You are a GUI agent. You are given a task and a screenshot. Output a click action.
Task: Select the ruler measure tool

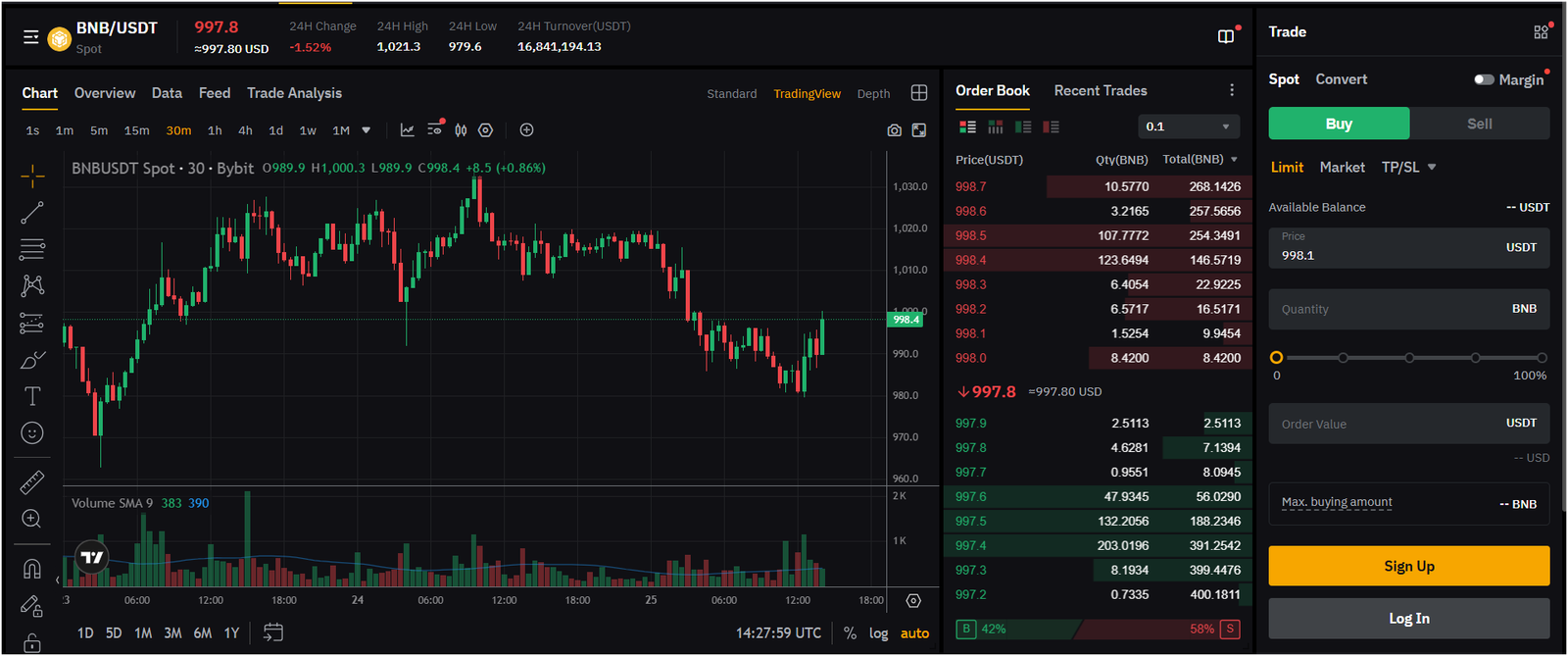click(32, 482)
